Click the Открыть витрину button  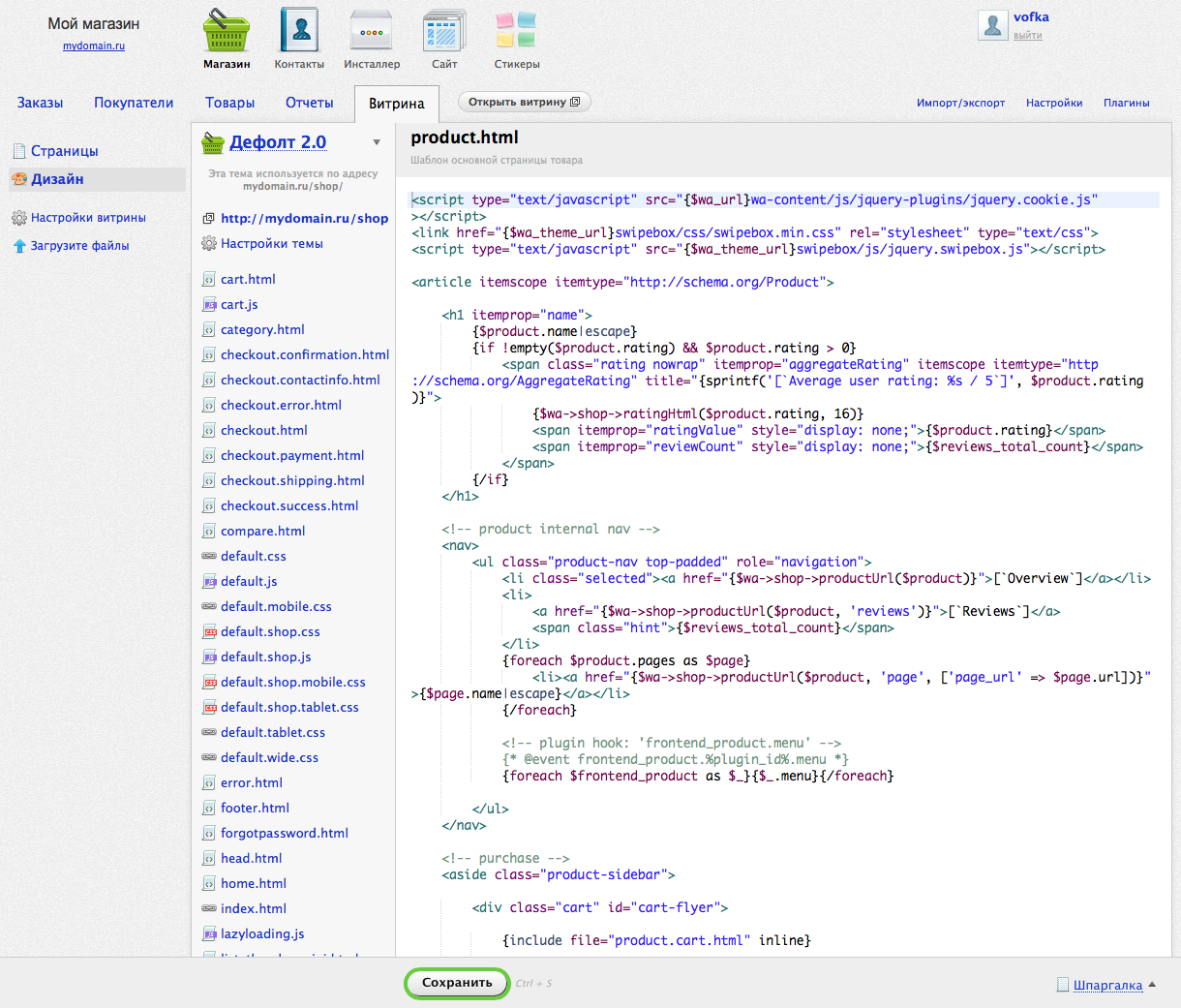click(524, 102)
